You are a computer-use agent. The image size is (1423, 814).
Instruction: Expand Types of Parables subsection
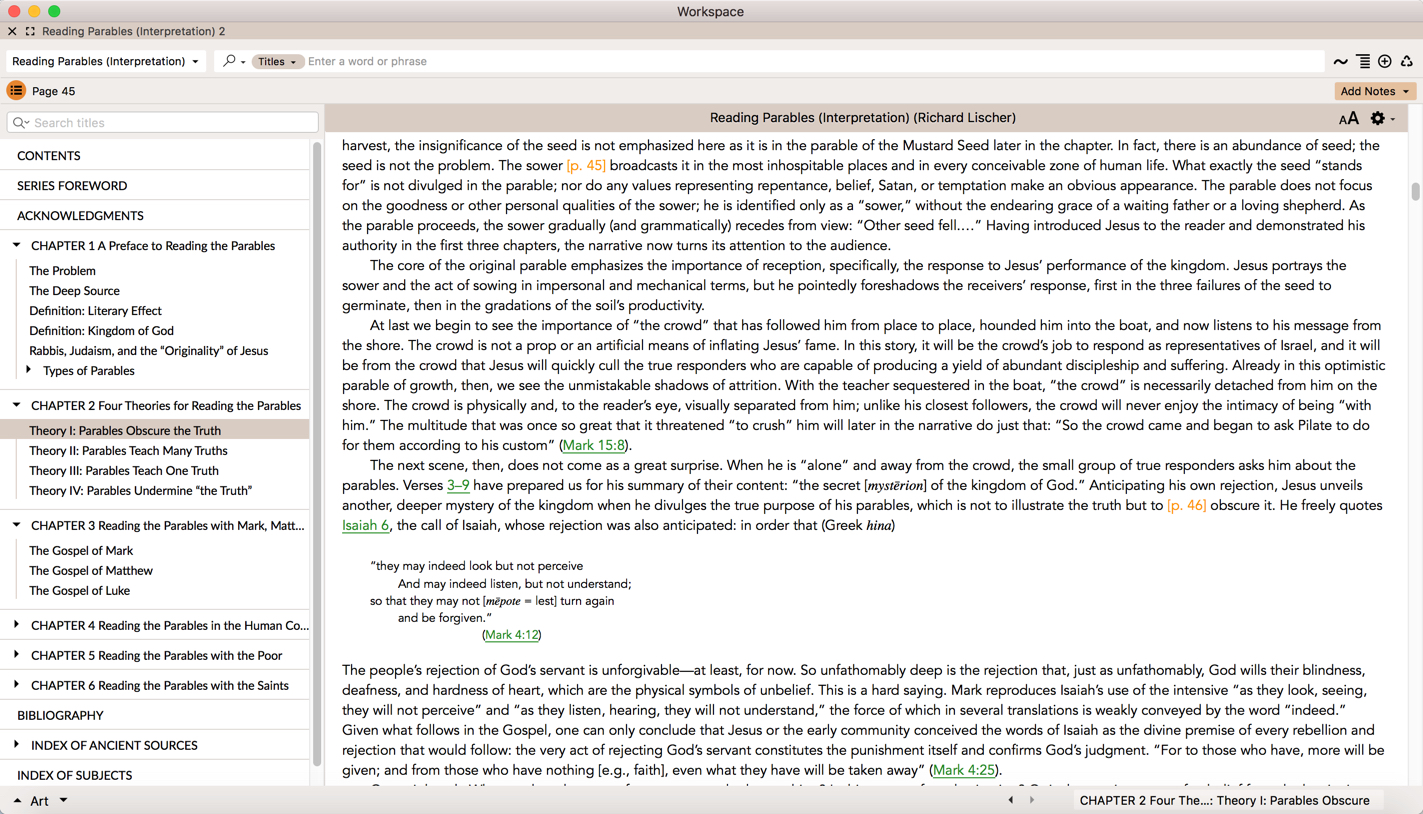[29, 370]
